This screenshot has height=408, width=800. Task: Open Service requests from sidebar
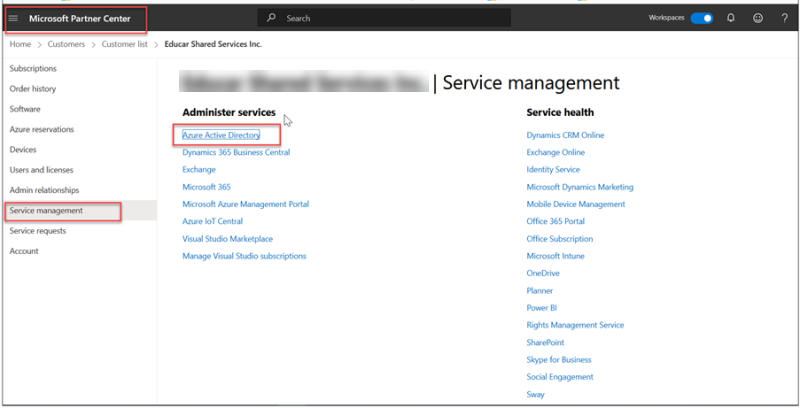tap(37, 231)
